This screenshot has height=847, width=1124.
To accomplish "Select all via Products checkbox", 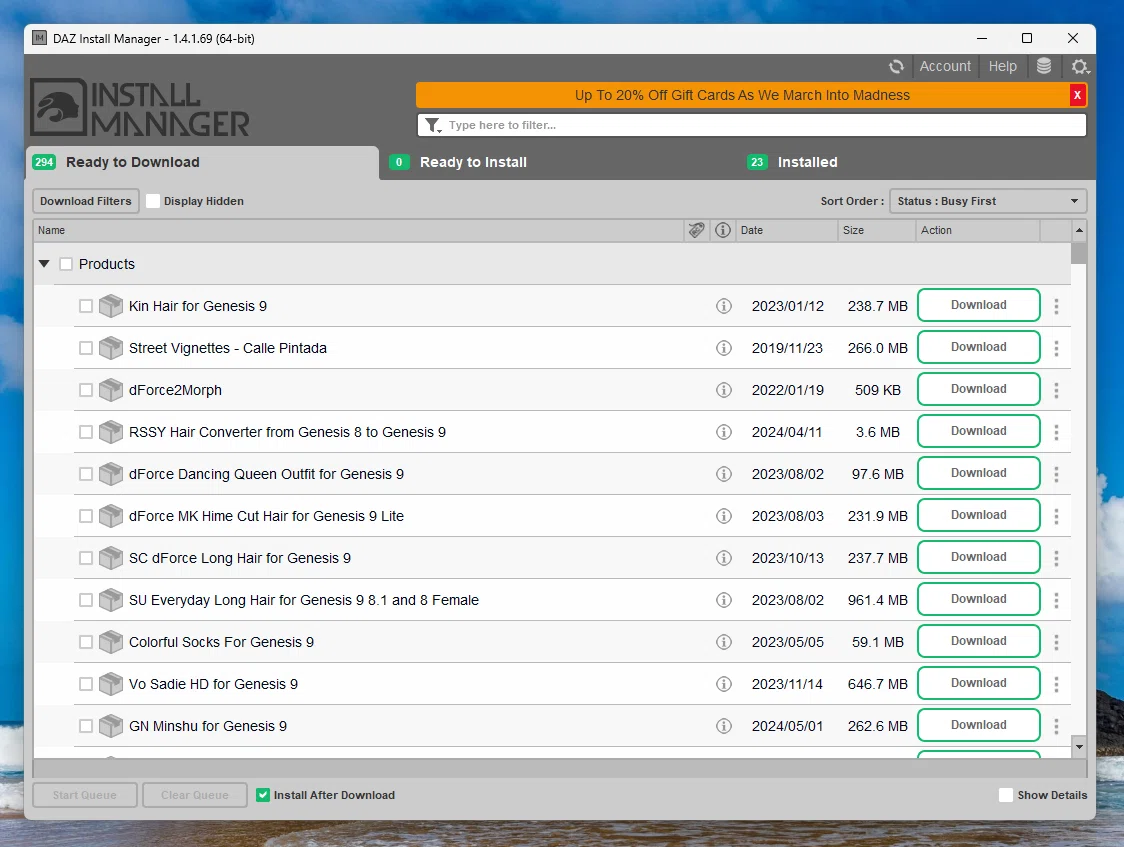I will tap(66, 264).
